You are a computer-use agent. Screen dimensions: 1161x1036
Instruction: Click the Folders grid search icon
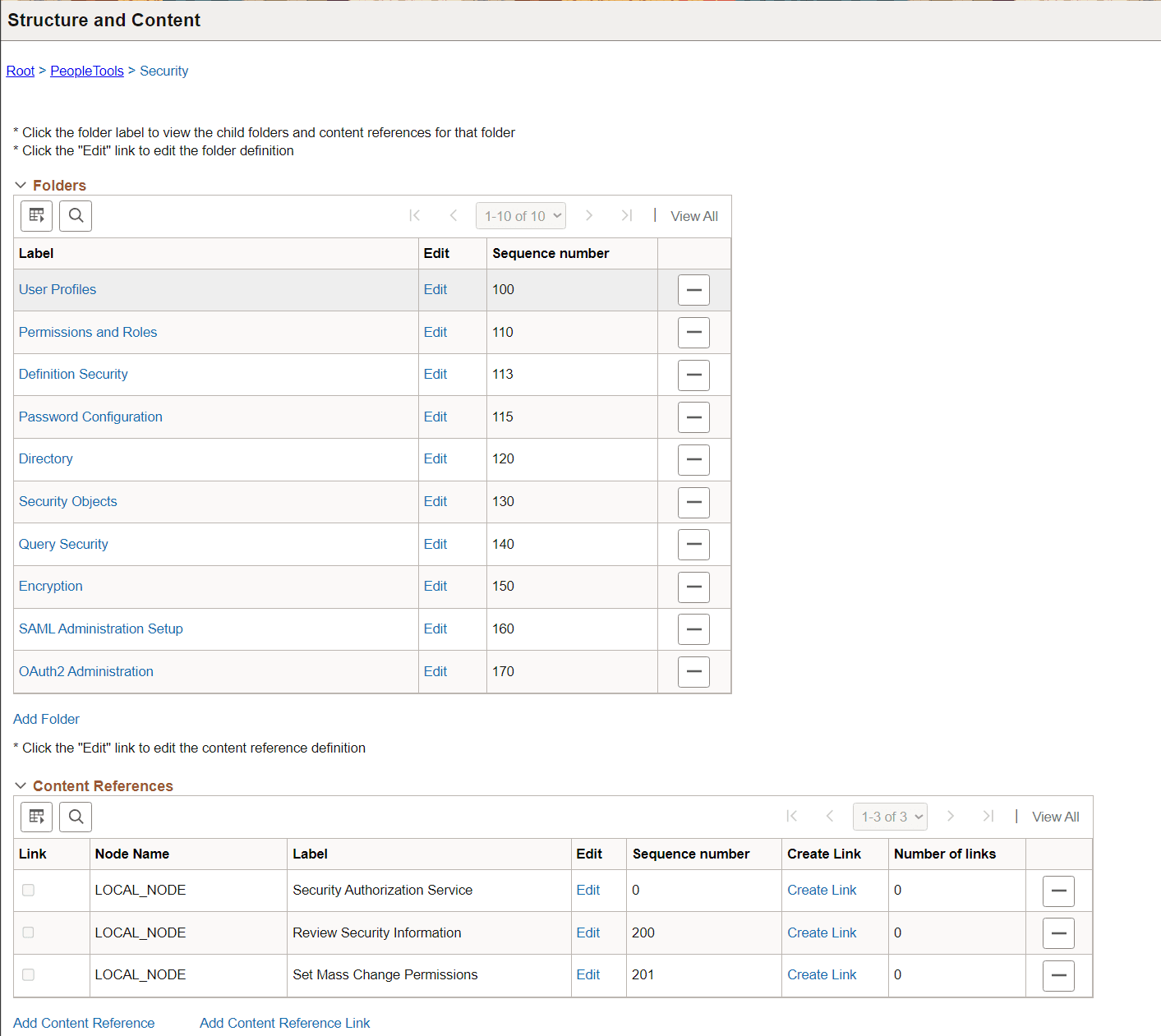coord(76,216)
